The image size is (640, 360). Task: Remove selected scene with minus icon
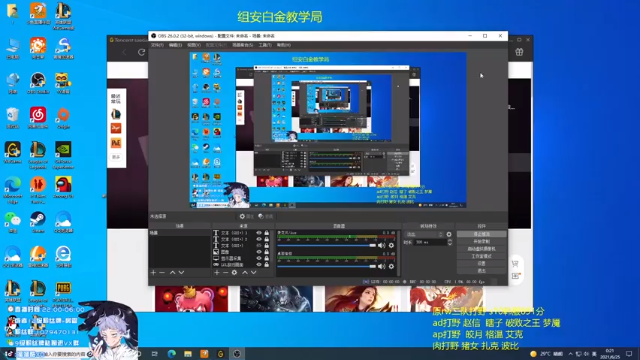coord(162,272)
